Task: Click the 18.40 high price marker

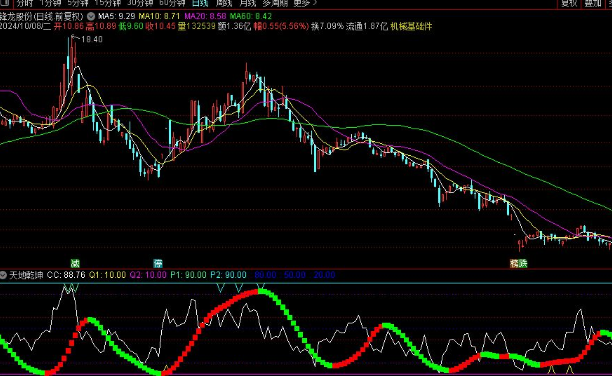Action: (92, 39)
